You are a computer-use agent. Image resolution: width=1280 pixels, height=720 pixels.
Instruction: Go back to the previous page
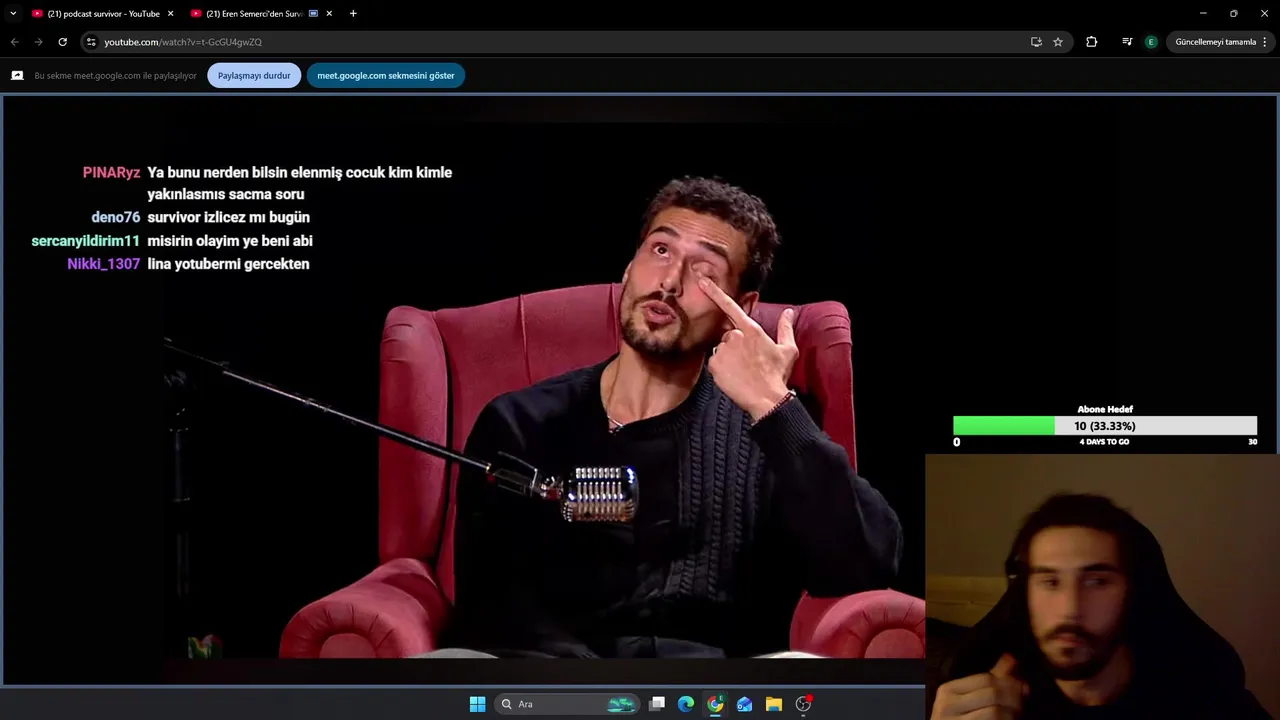point(14,42)
